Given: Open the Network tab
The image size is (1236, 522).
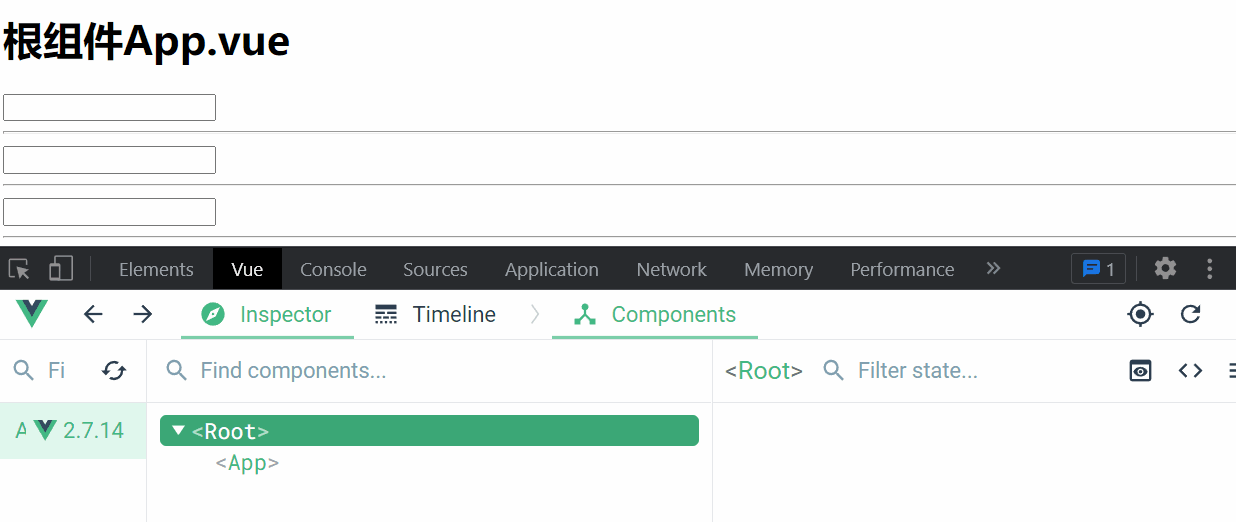Looking at the screenshot, I should (x=671, y=269).
